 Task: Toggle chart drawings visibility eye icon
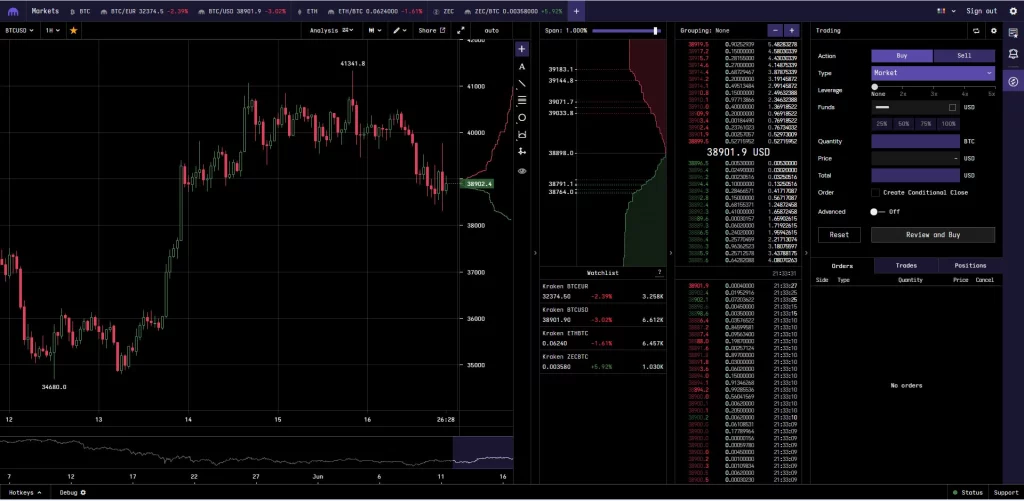(521, 171)
